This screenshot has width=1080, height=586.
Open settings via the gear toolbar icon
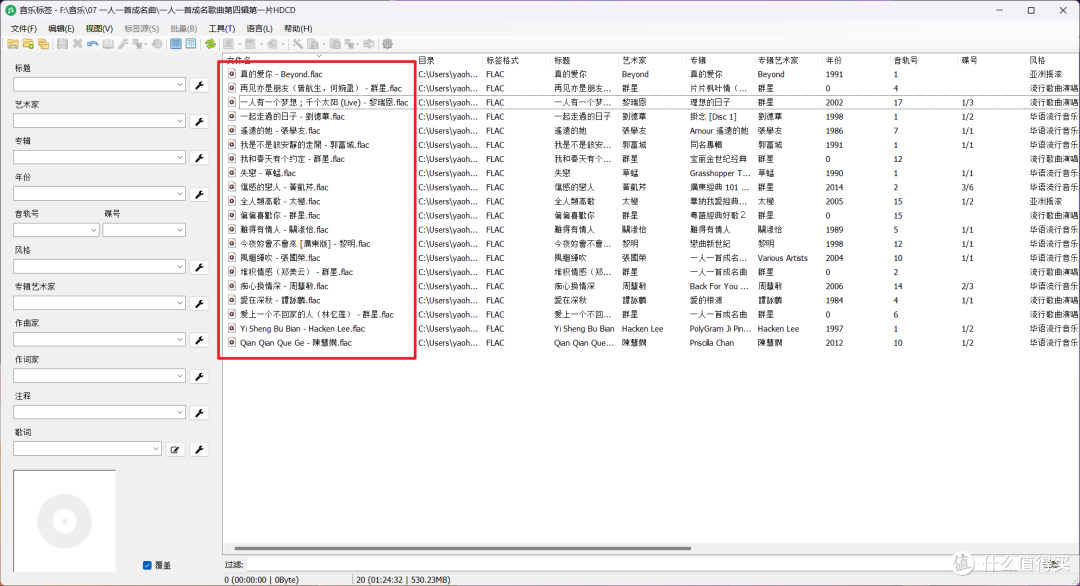pos(387,44)
